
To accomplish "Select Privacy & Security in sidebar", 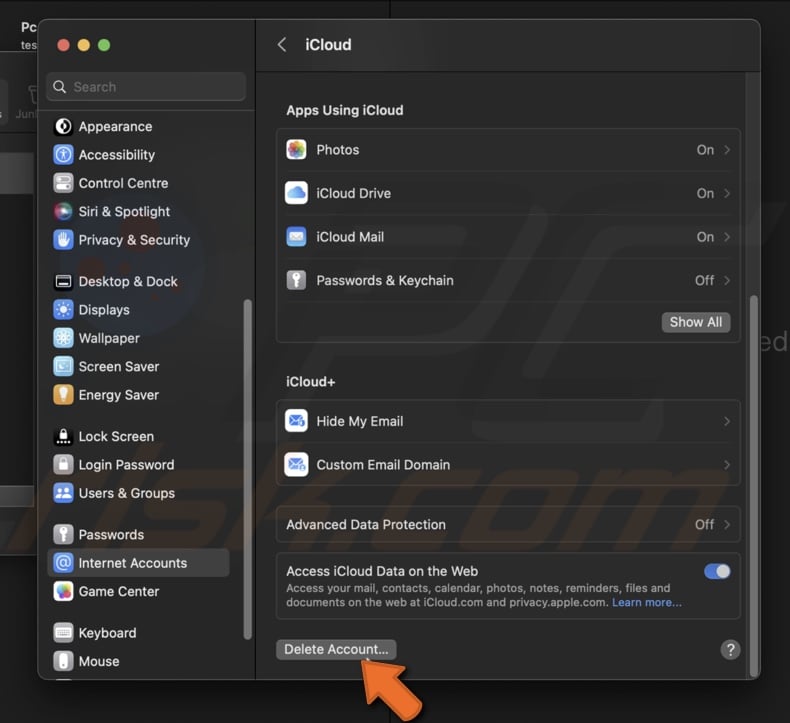I will coord(133,240).
